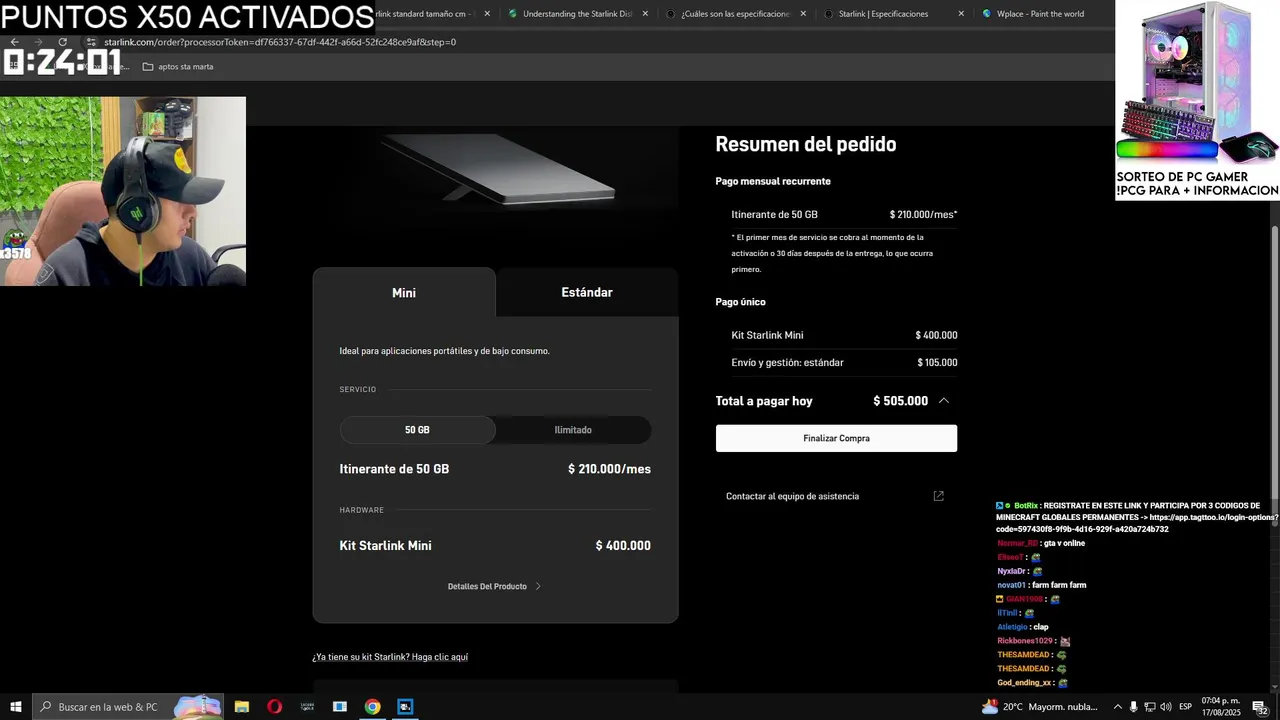Select the Estándar hardware tab
Image resolution: width=1280 pixels, height=720 pixels.
pyautogui.click(x=587, y=292)
